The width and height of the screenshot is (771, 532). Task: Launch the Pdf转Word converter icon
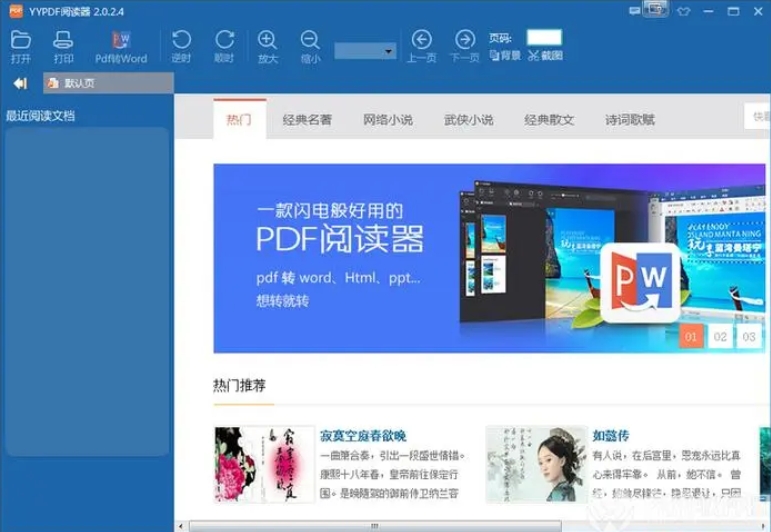coord(121,46)
